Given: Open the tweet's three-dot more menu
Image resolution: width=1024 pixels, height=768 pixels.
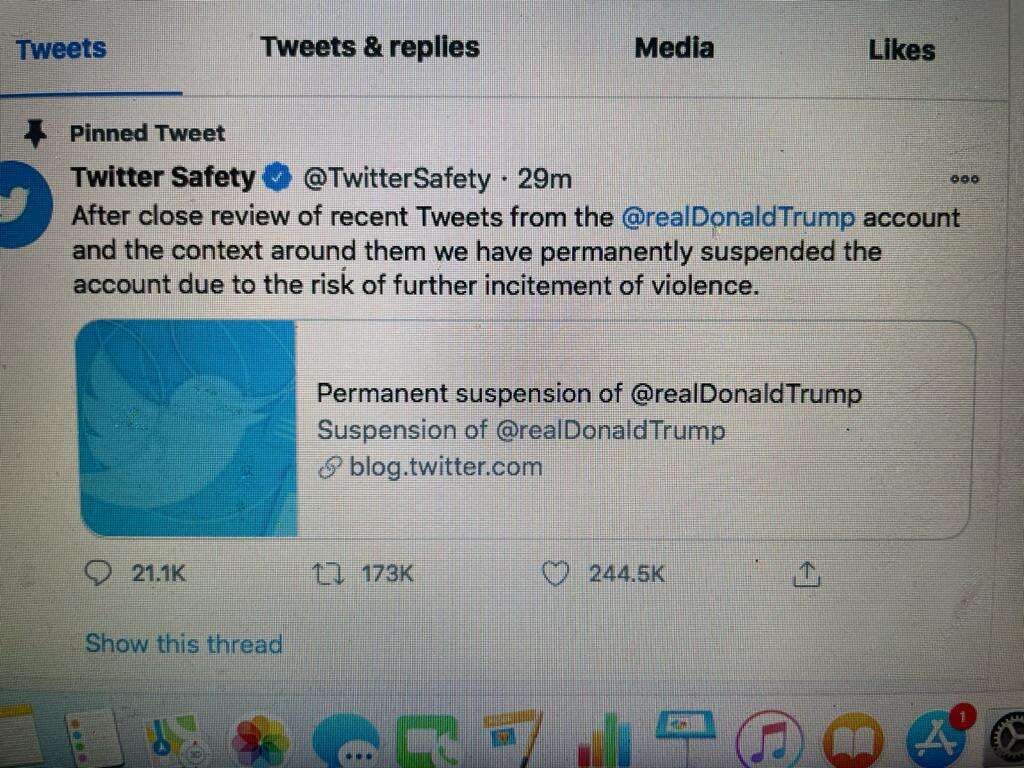Looking at the screenshot, I should click(x=964, y=180).
